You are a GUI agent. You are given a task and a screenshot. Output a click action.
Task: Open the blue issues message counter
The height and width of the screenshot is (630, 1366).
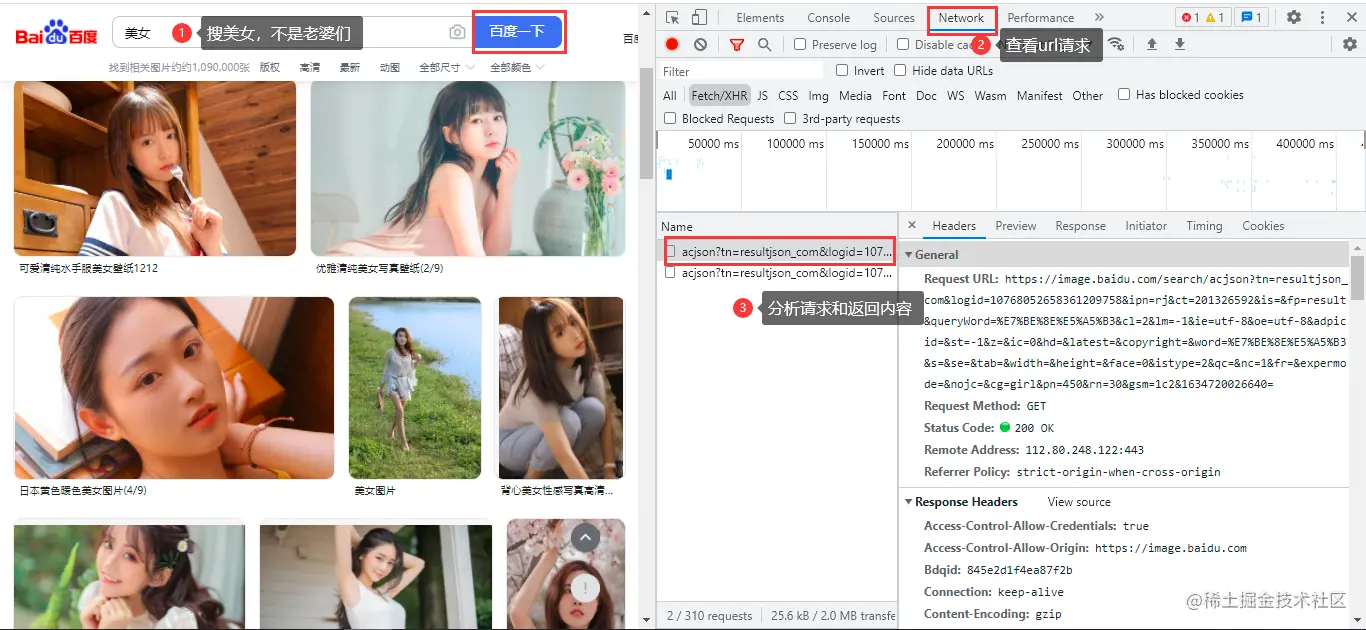(x=1251, y=17)
